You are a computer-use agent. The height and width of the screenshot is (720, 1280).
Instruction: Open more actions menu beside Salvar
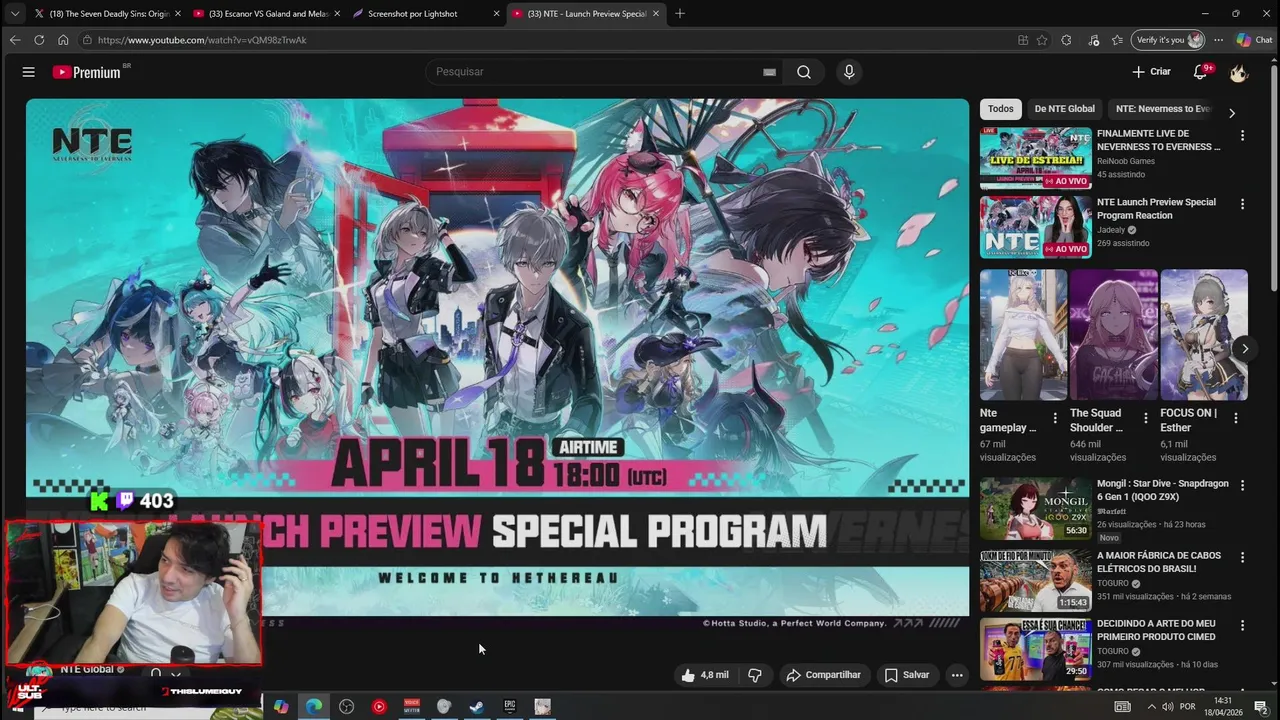tap(957, 675)
